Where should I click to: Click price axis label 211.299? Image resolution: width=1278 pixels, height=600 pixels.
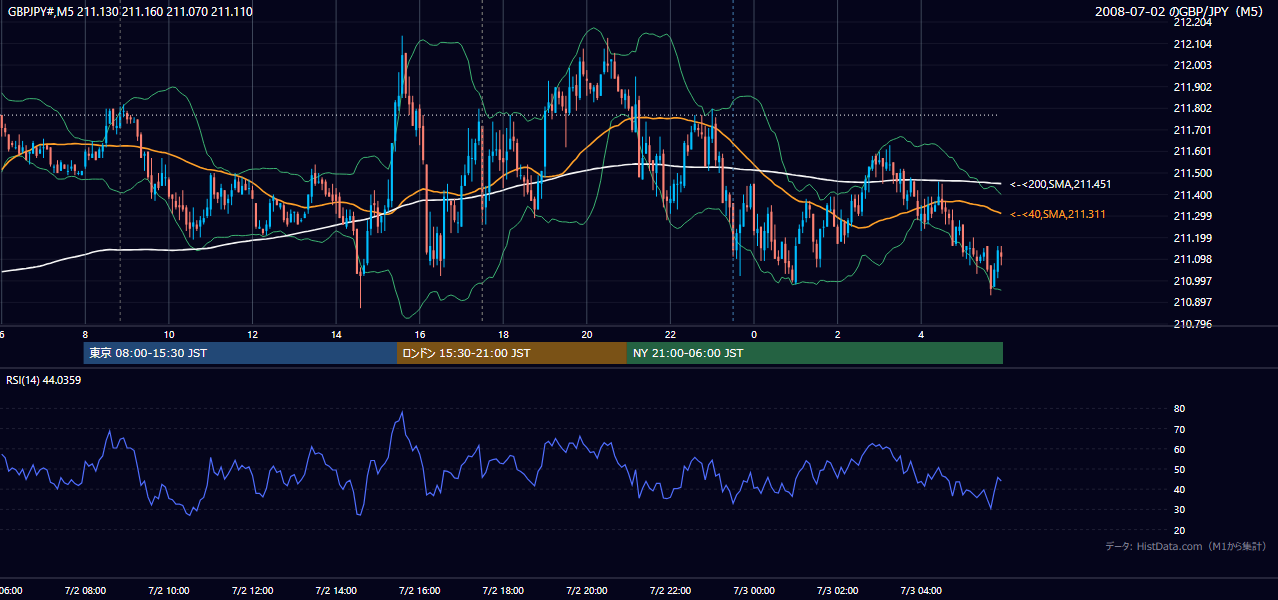(x=1192, y=216)
